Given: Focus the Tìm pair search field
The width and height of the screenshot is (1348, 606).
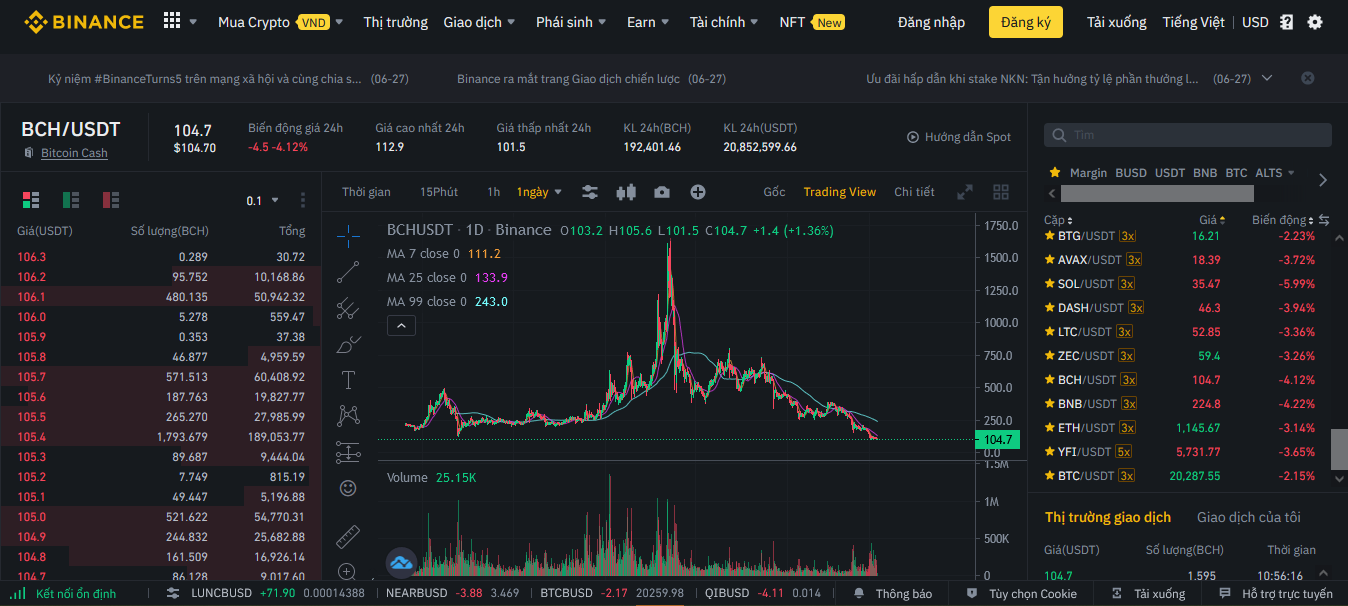Looking at the screenshot, I should (x=1188, y=135).
